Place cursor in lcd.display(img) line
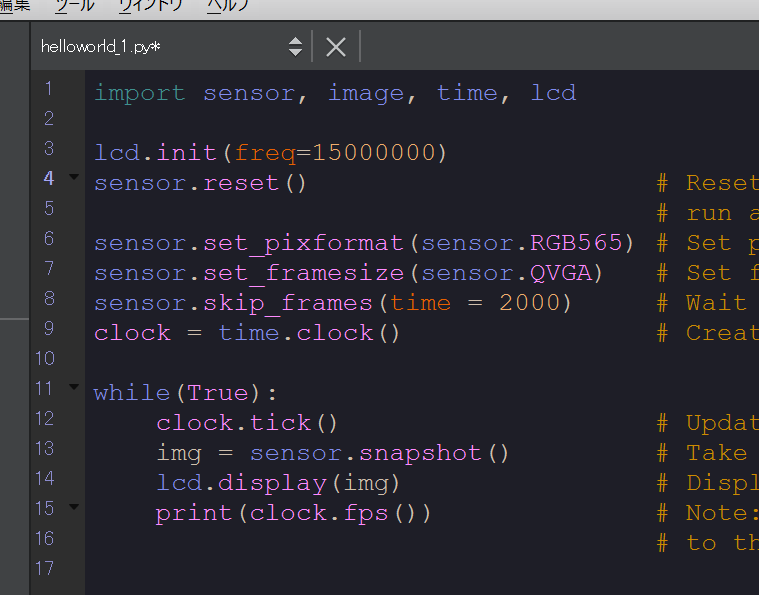Image resolution: width=759 pixels, height=595 pixels. (278, 483)
